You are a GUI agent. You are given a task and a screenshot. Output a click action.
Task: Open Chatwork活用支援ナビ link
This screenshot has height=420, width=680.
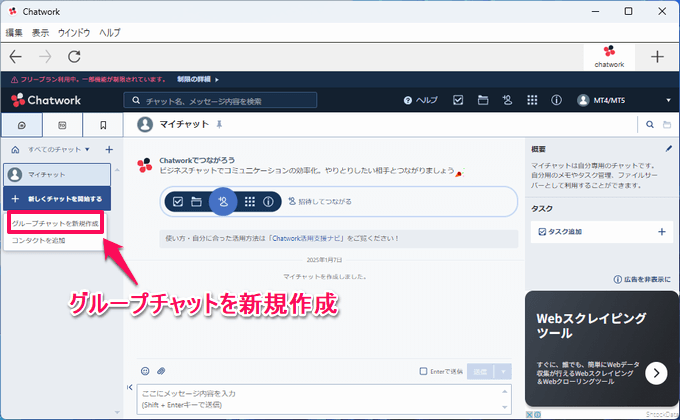tap(308, 238)
